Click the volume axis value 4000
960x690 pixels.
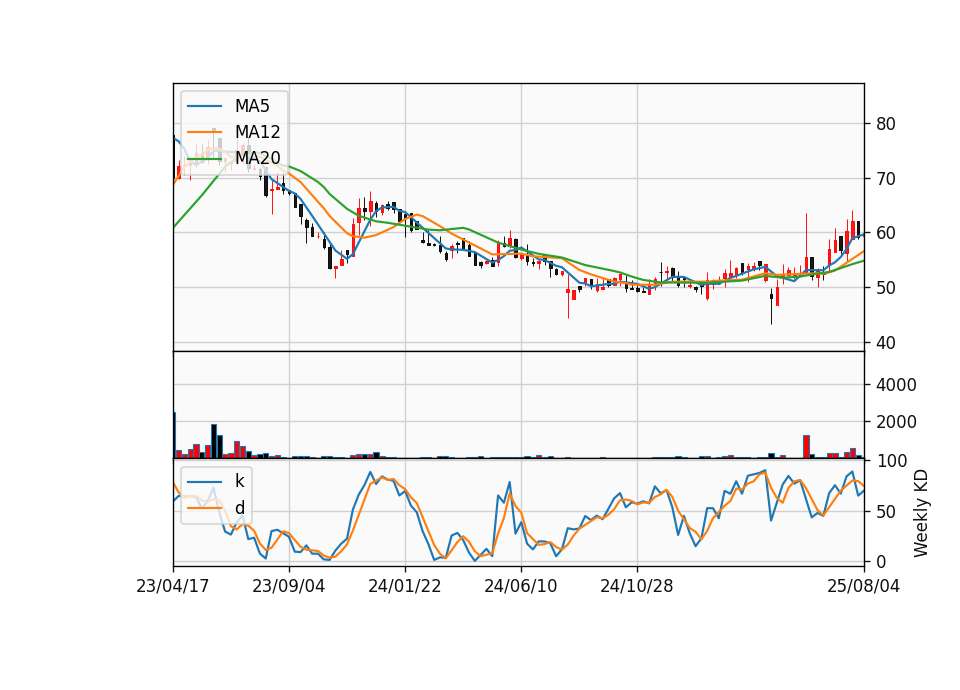894,385
